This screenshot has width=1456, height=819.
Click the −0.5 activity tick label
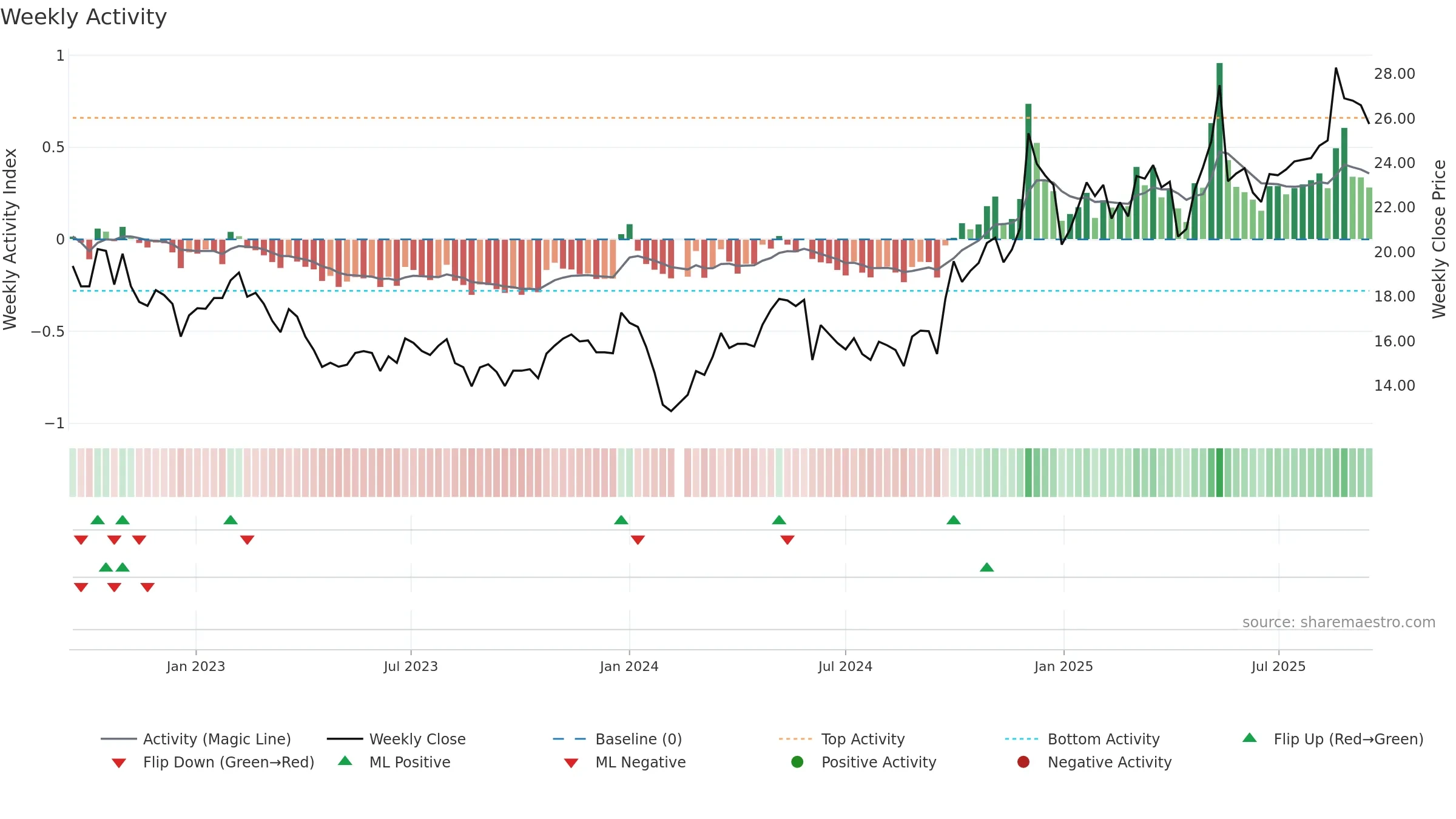(x=47, y=331)
